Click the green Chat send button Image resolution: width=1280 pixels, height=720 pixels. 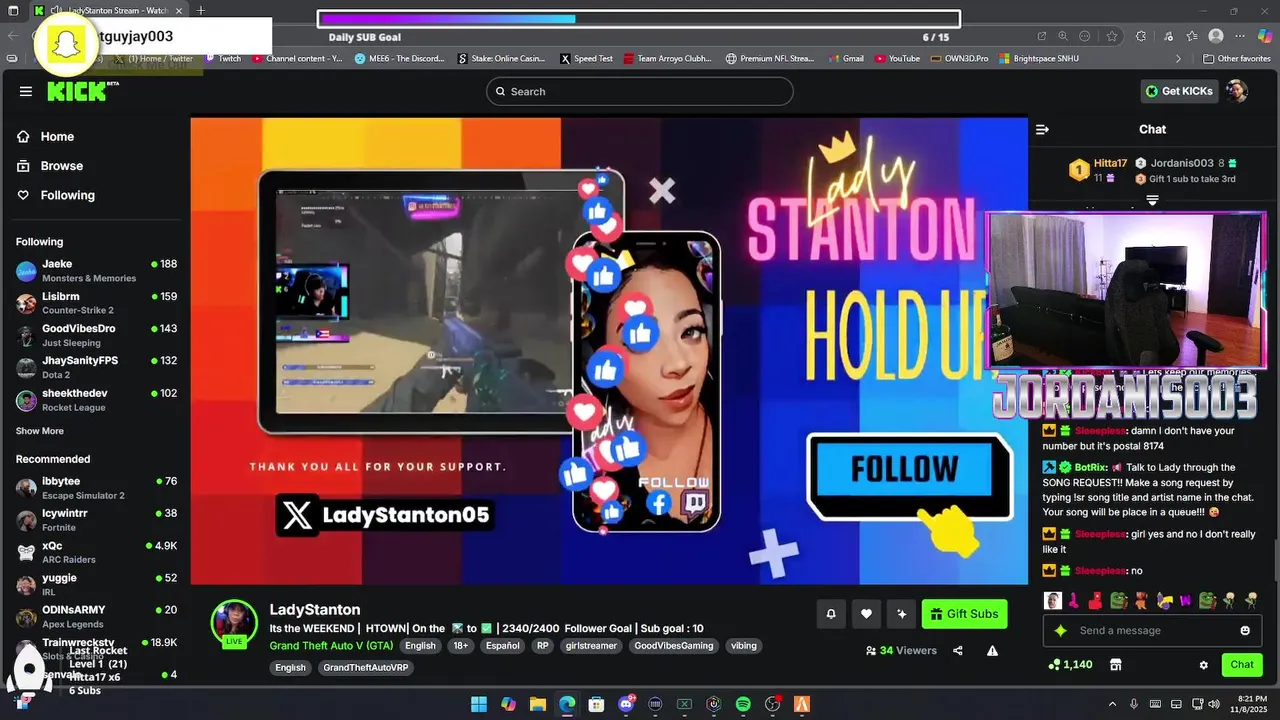pos(1242,665)
